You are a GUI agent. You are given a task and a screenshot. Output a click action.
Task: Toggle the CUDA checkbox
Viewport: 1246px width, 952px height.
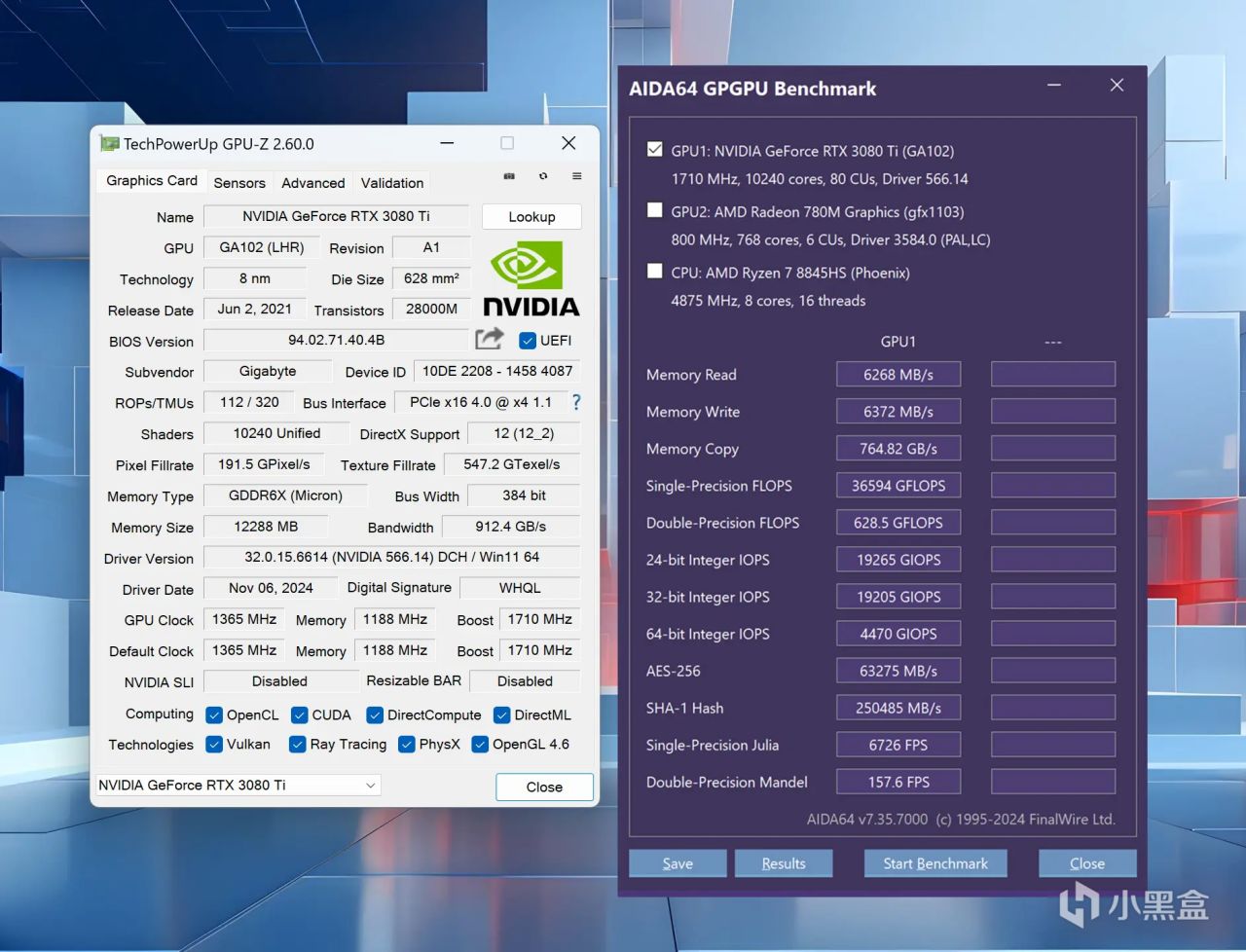click(300, 715)
